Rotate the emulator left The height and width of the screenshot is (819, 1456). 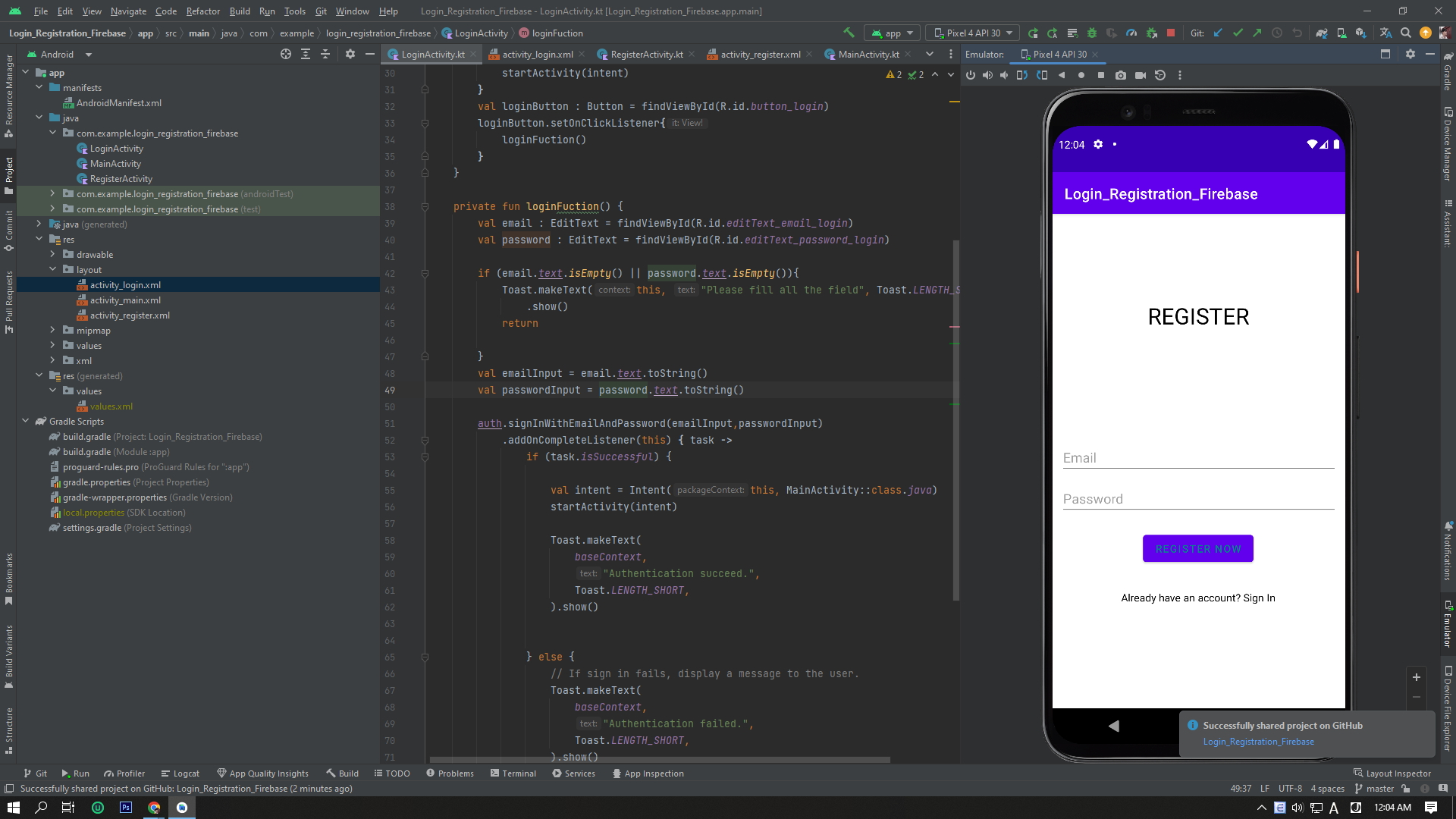(1022, 75)
